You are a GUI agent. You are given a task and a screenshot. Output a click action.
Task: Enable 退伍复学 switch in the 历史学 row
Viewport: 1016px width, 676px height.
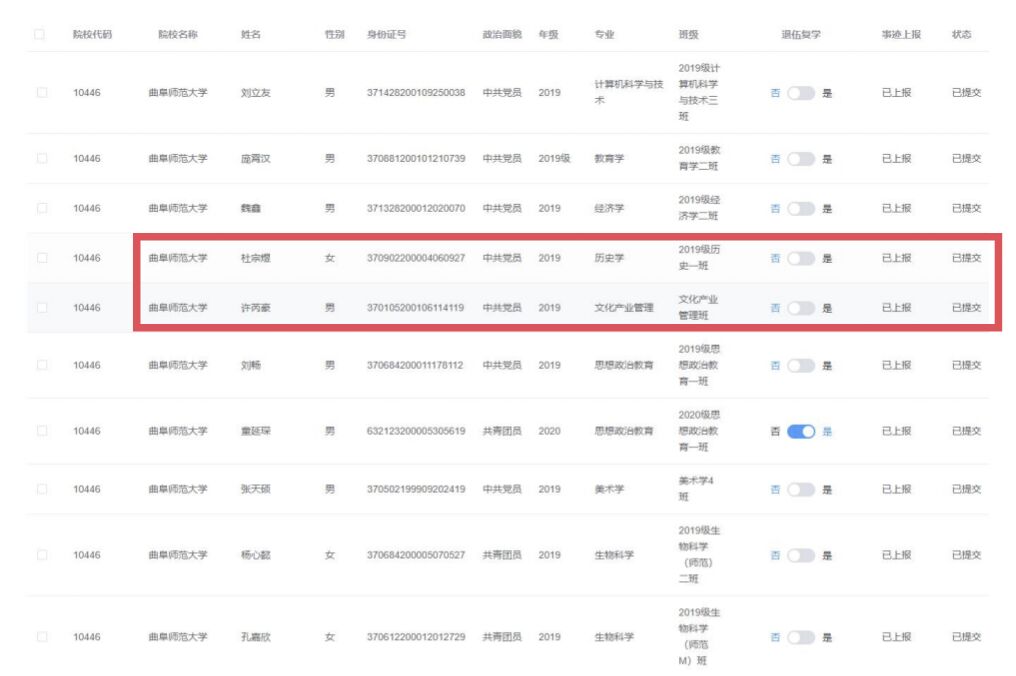pyautogui.click(x=801, y=258)
